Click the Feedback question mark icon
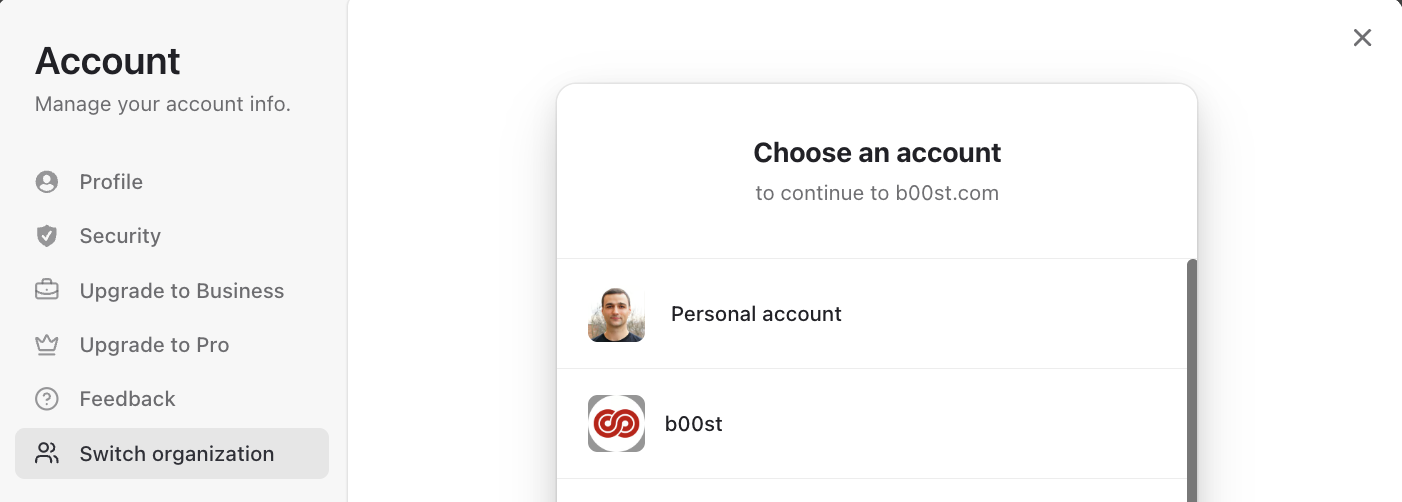 coord(46,399)
